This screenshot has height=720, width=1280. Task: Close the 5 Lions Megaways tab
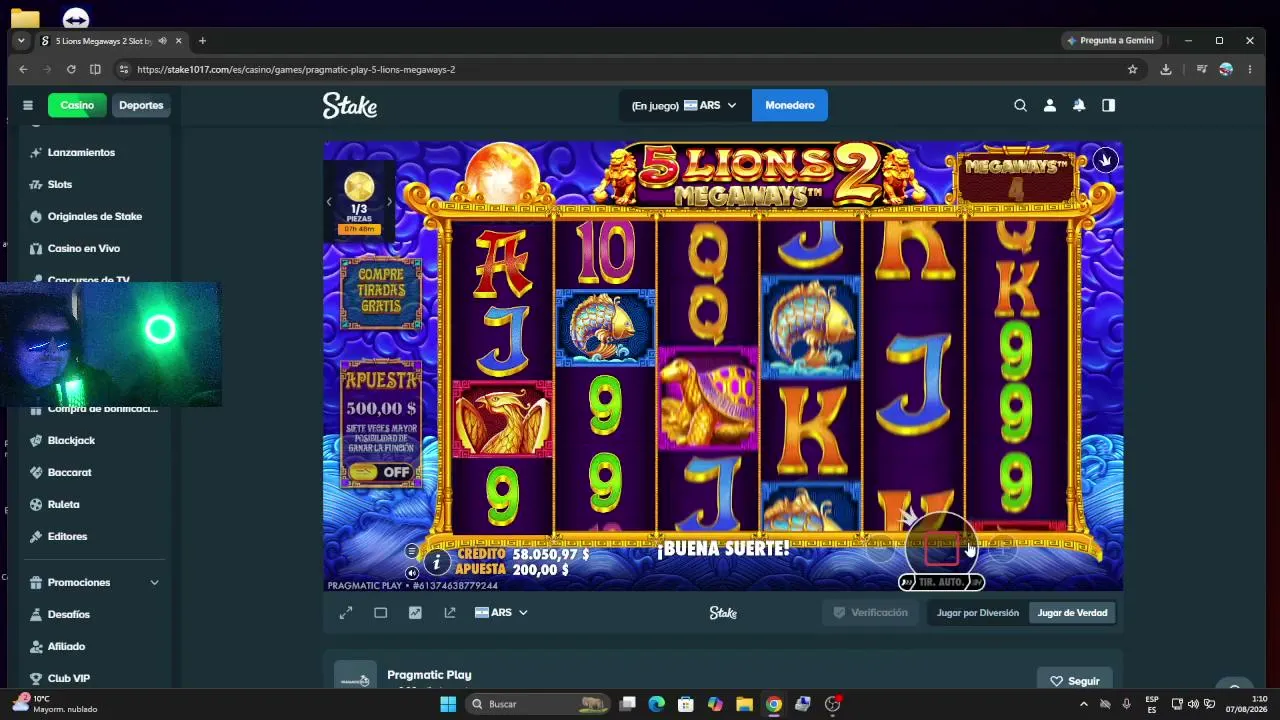[179, 41]
